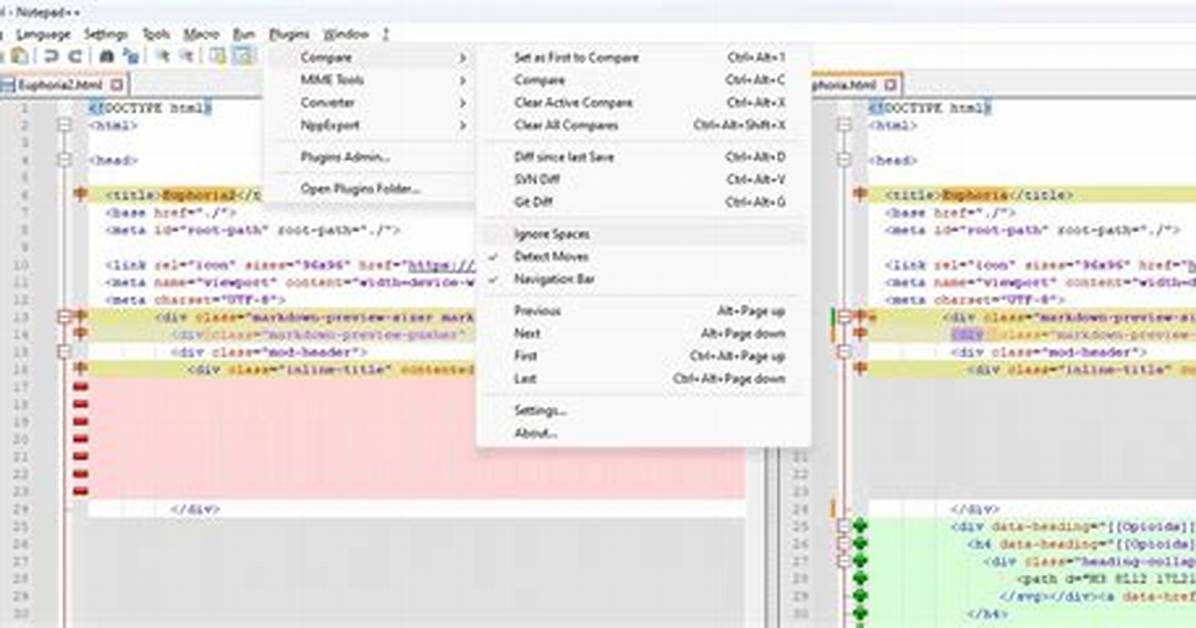The image size is (1196, 628).
Task: Click green added-line marker at line 28 in right pane
Action: coord(860,578)
